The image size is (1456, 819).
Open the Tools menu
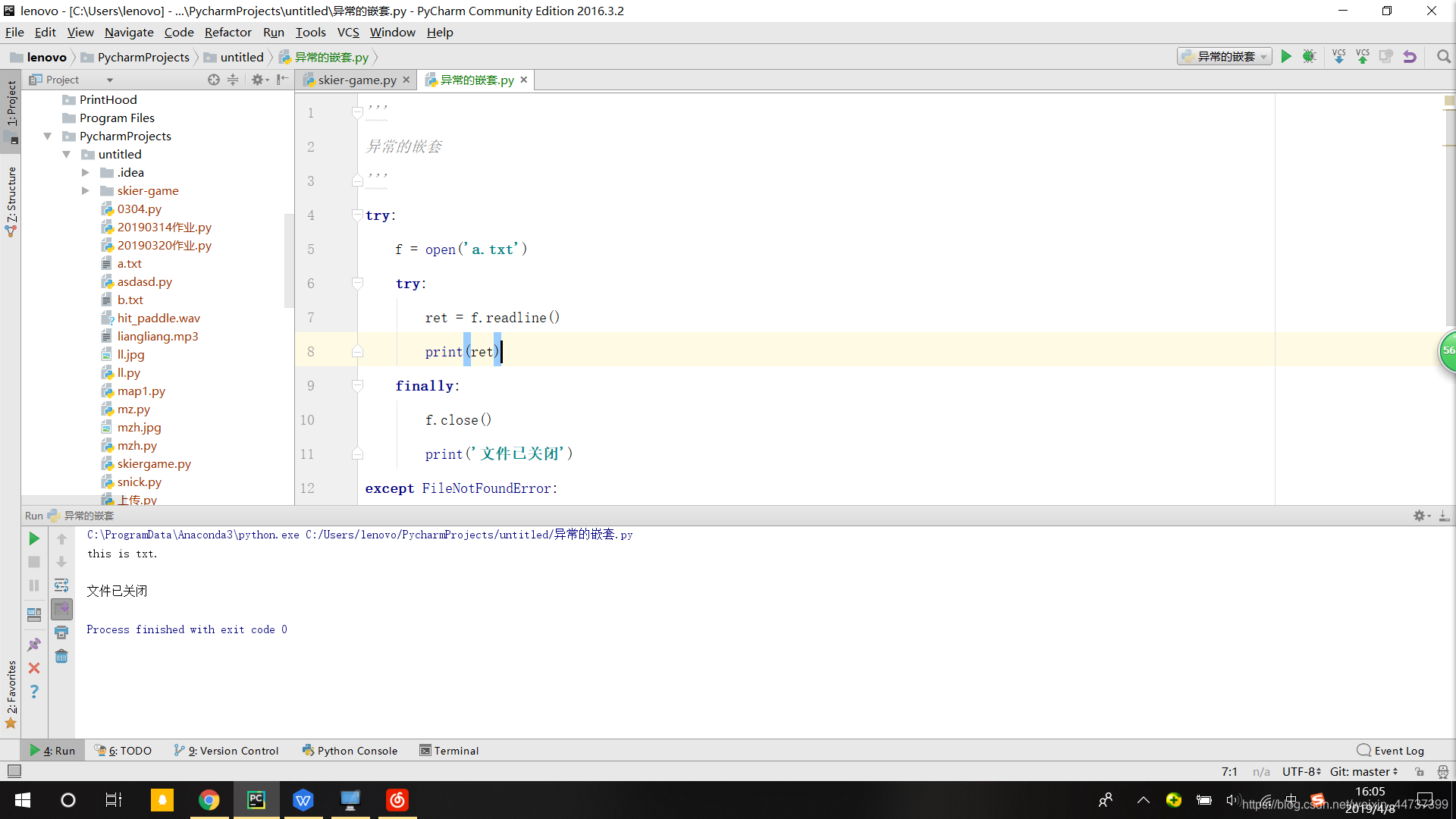click(x=310, y=32)
